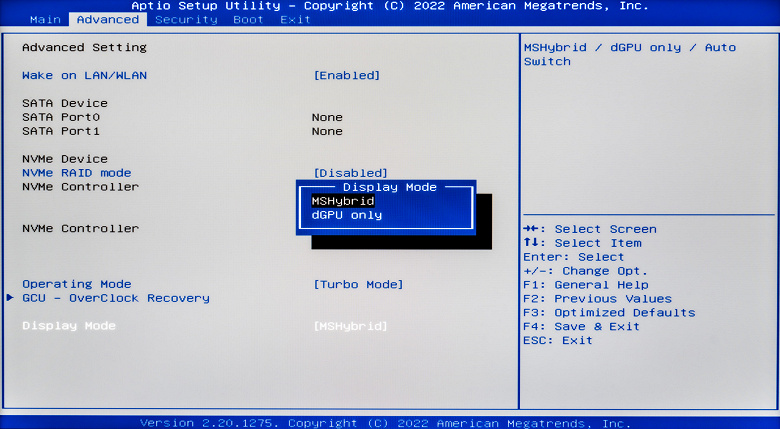This screenshot has width=780, height=429.
Task: Click the F2: Previous Values hint
Action: pyautogui.click(x=597, y=299)
